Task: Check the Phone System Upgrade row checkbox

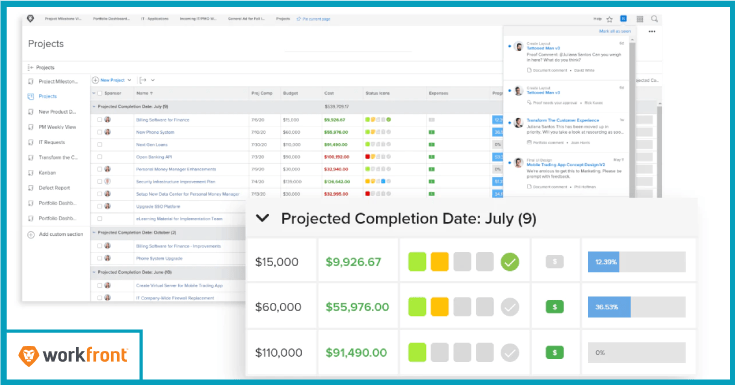Action: (x=99, y=258)
